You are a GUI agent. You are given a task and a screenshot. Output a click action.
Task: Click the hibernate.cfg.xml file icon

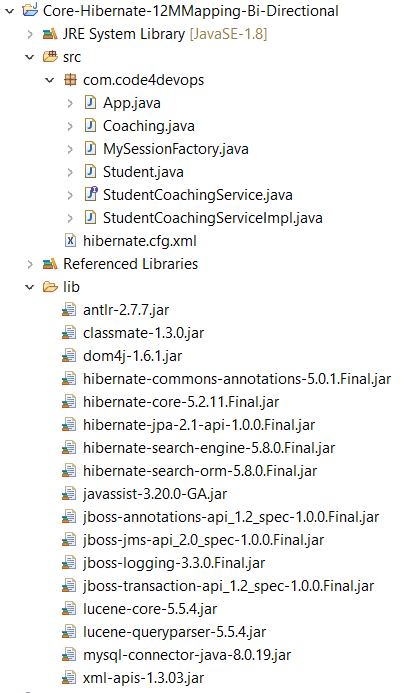70,241
